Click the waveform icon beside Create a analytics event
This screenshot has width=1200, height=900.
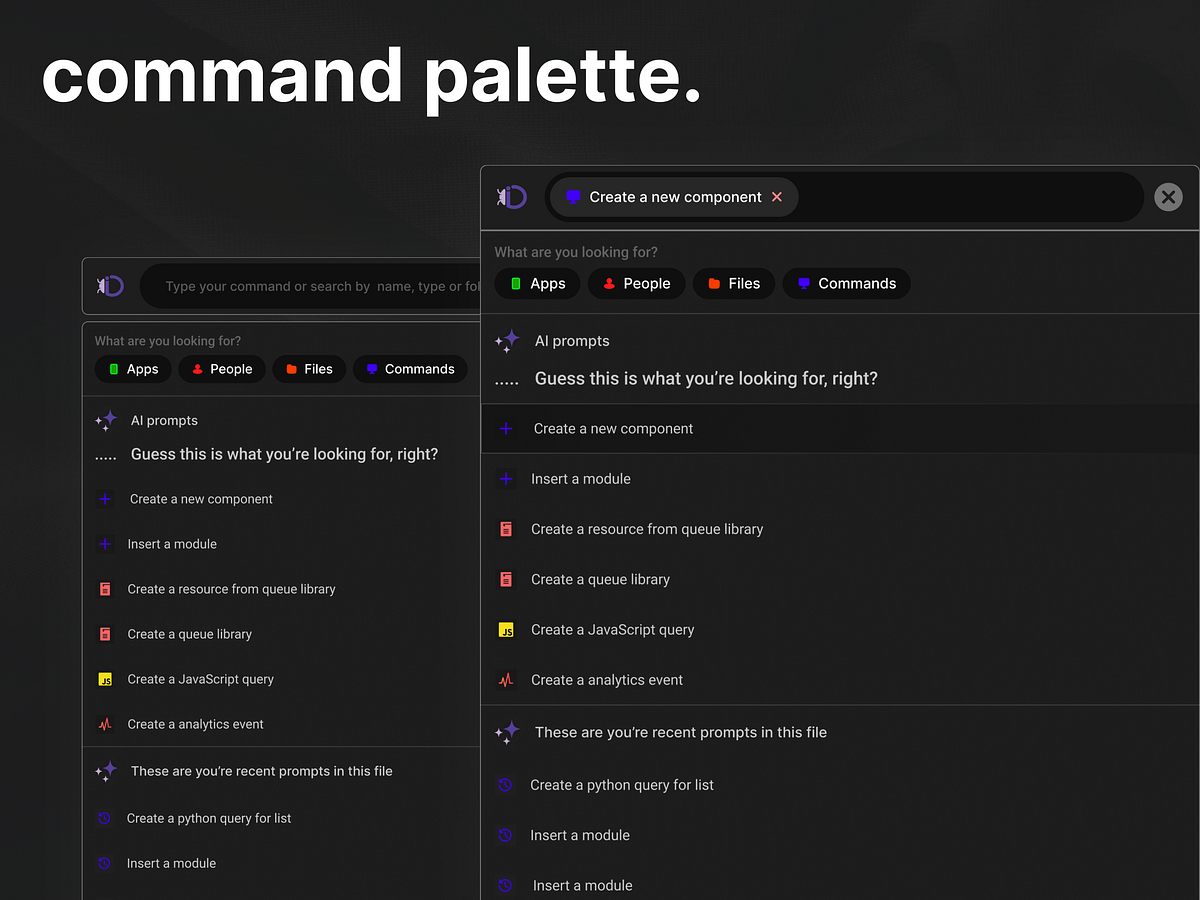pos(506,679)
